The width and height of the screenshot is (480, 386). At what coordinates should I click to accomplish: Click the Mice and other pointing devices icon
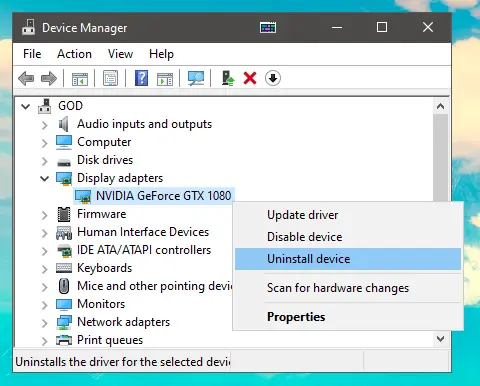pos(64,286)
